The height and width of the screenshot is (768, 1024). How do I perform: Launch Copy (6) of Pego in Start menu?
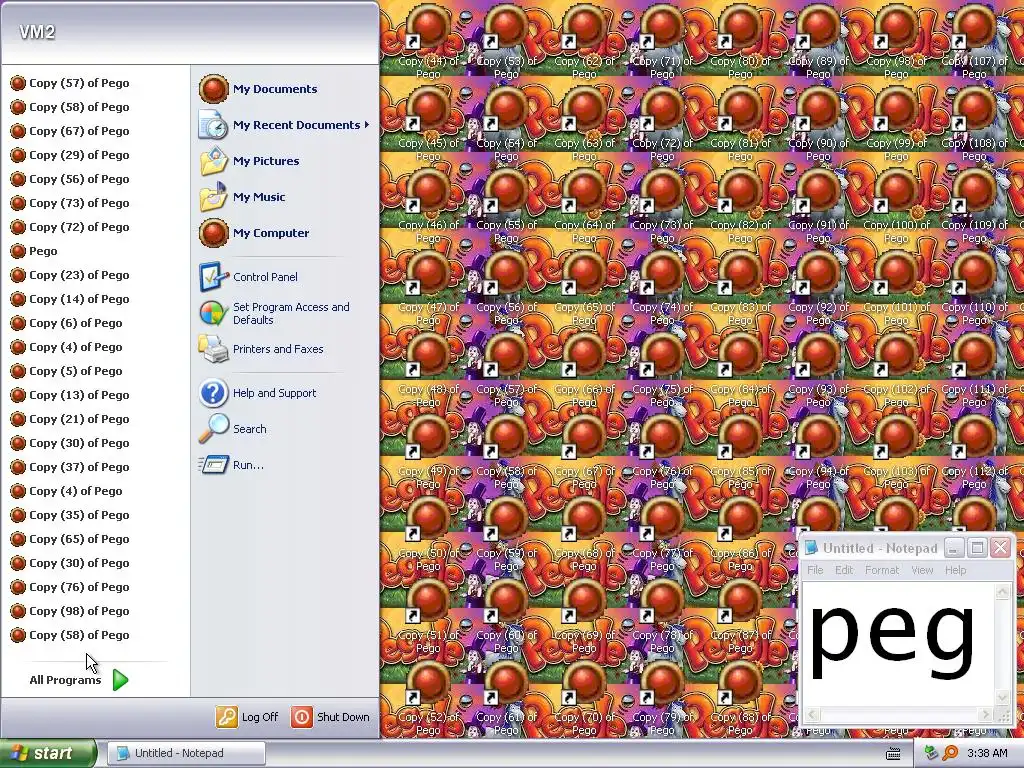[x=67, y=323]
